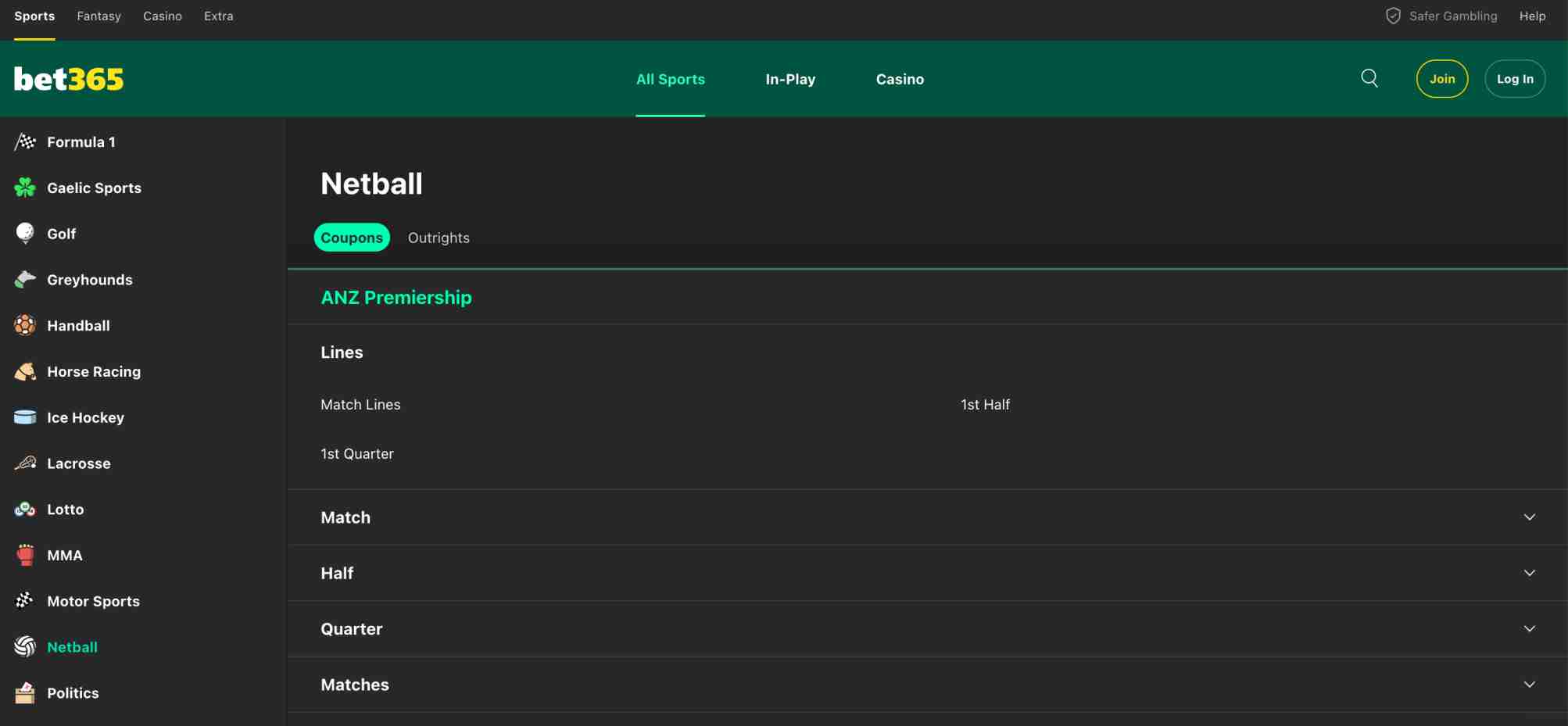Open Casino in the top bar
Viewport: 1568px width, 726px height.
tap(163, 16)
